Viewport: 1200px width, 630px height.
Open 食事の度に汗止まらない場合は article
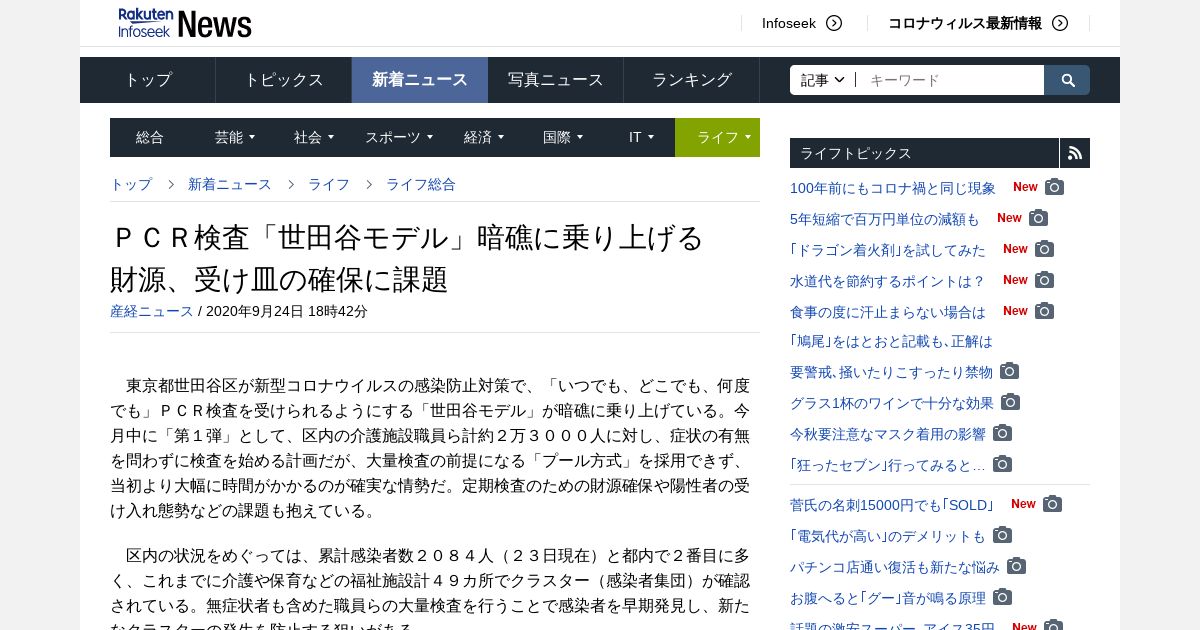(x=888, y=312)
